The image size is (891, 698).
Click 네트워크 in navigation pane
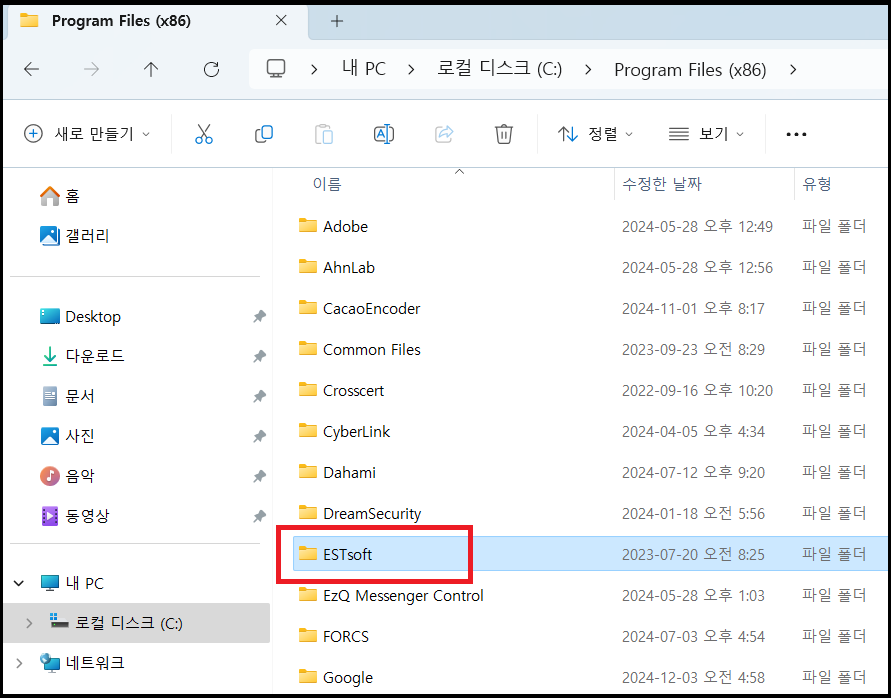(x=82, y=663)
